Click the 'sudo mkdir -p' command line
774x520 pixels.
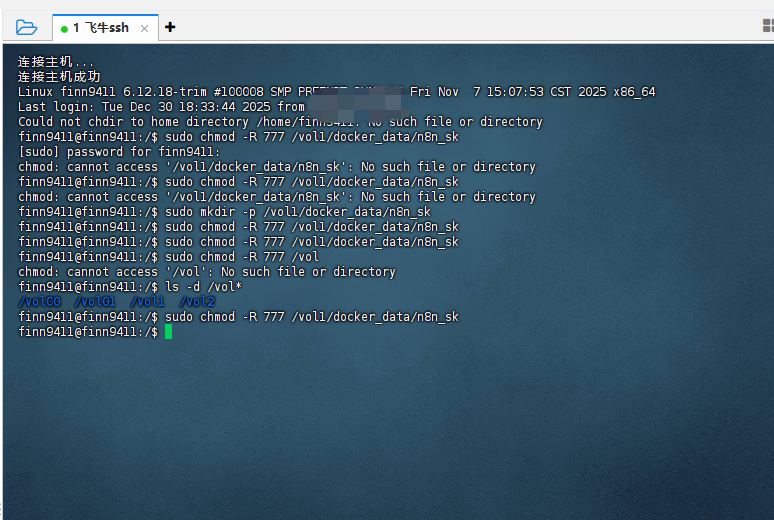(224, 212)
